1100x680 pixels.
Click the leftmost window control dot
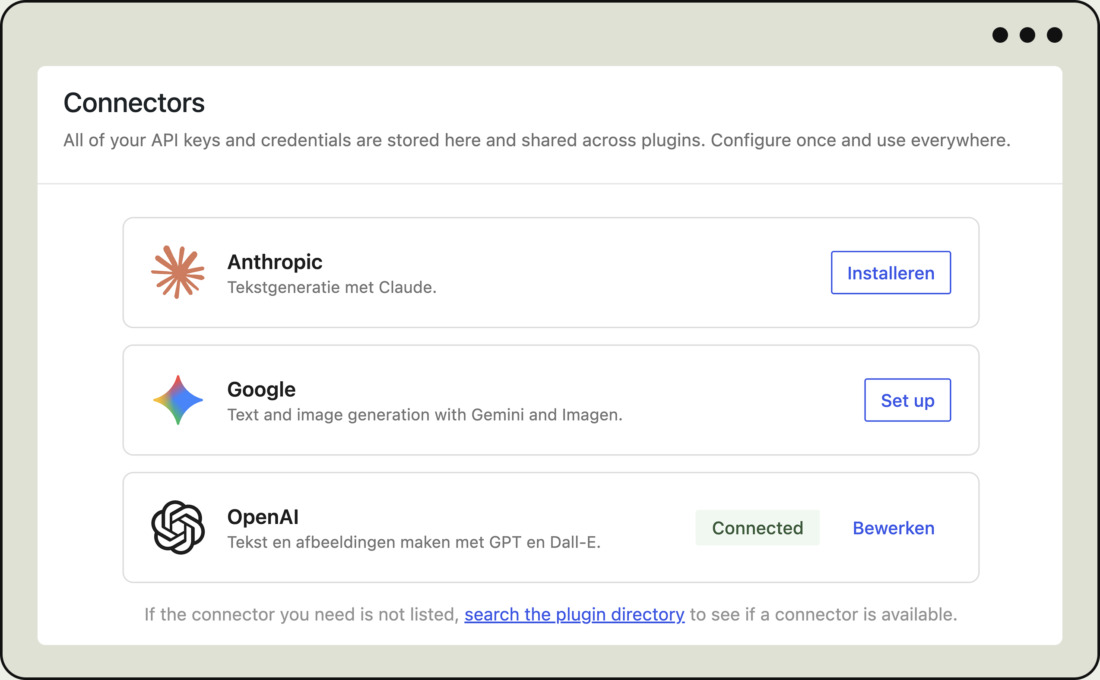tap(998, 34)
